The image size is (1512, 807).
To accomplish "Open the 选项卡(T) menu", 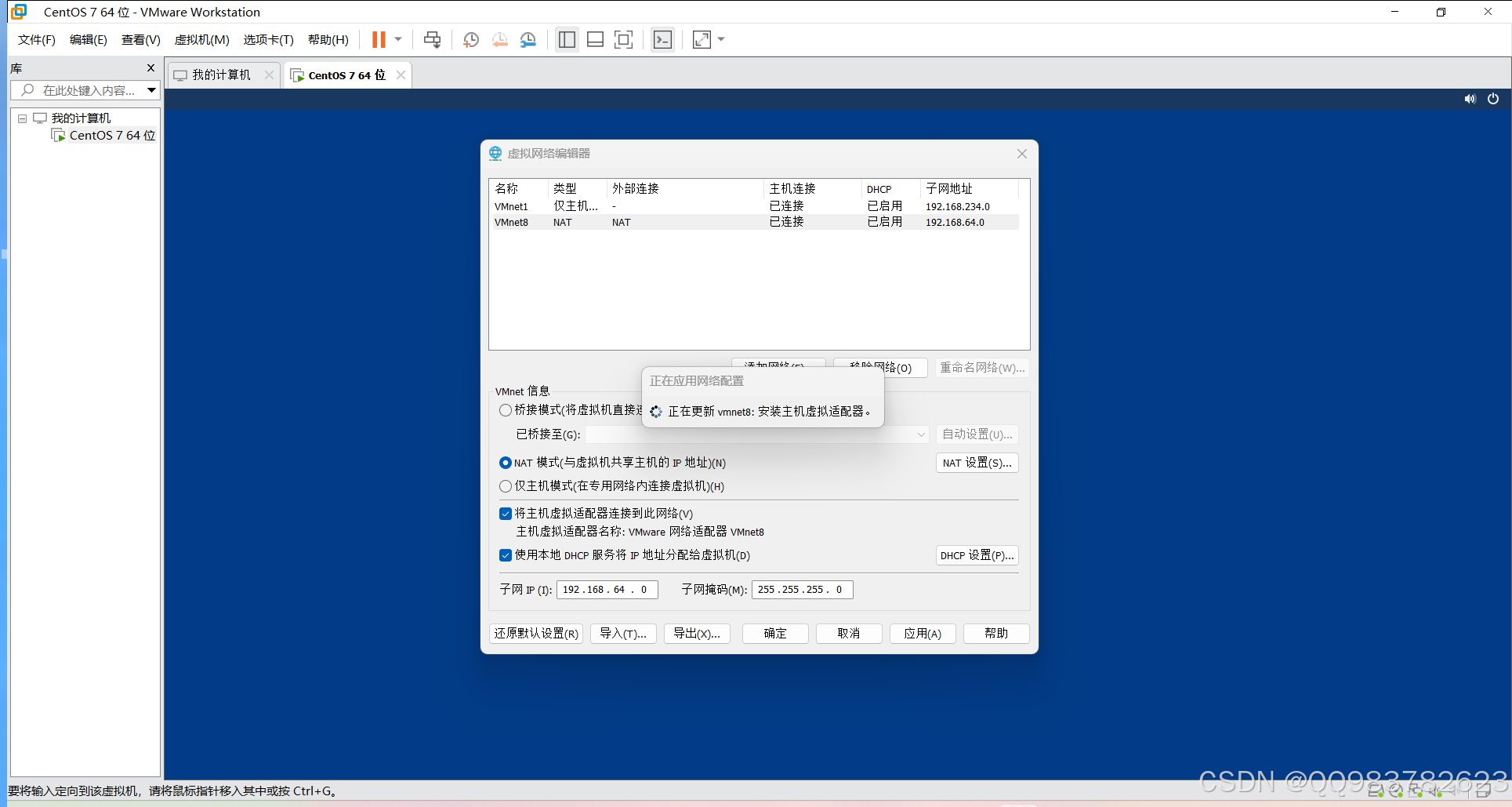I will [268, 40].
